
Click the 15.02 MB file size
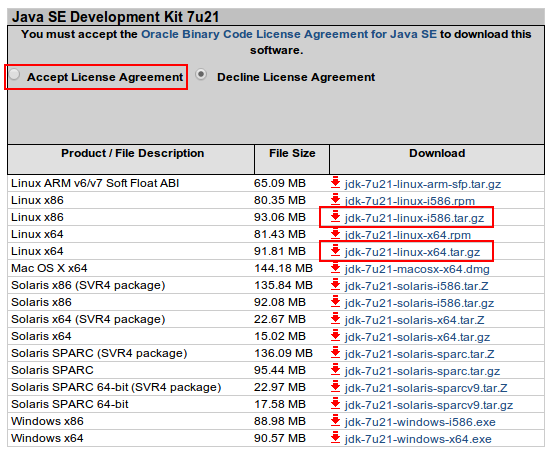coord(280,336)
